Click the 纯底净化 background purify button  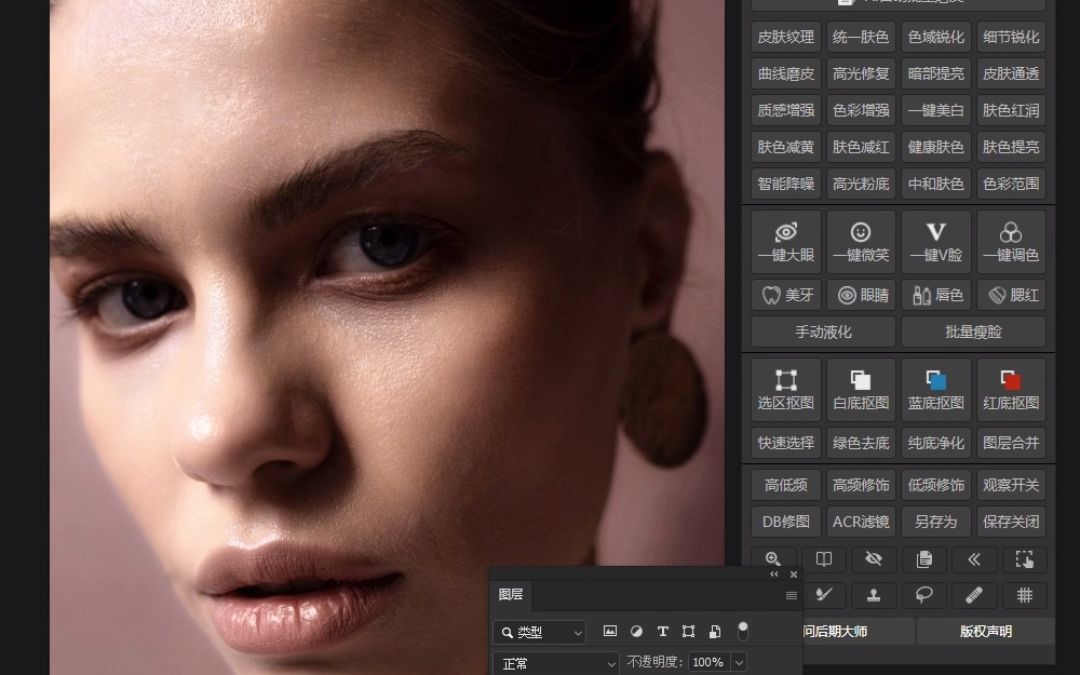click(x=936, y=443)
